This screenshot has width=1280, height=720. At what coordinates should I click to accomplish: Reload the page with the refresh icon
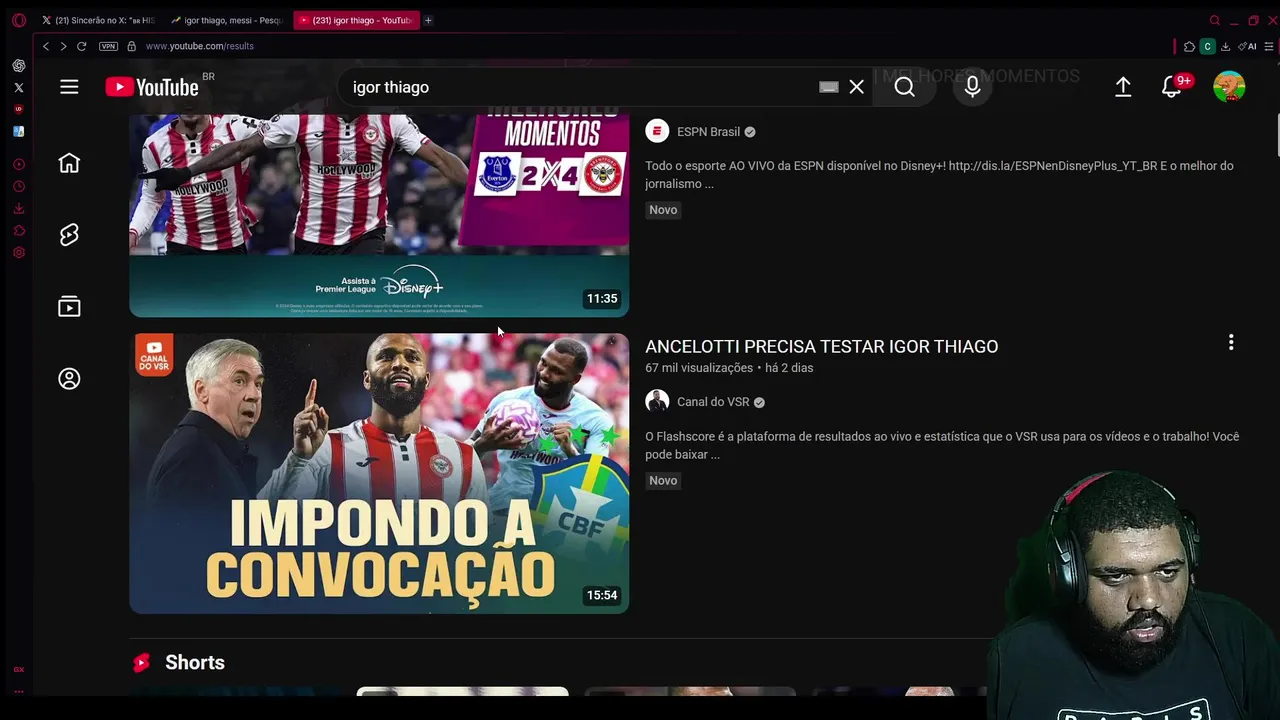click(82, 46)
